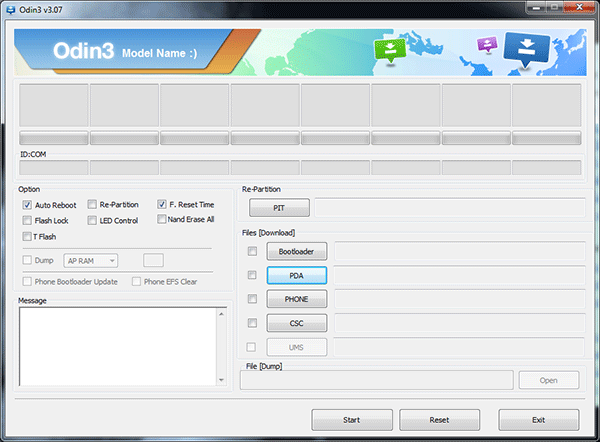This screenshot has height=442, width=600.
Task: Exit the Odin3 application
Action: (538, 420)
